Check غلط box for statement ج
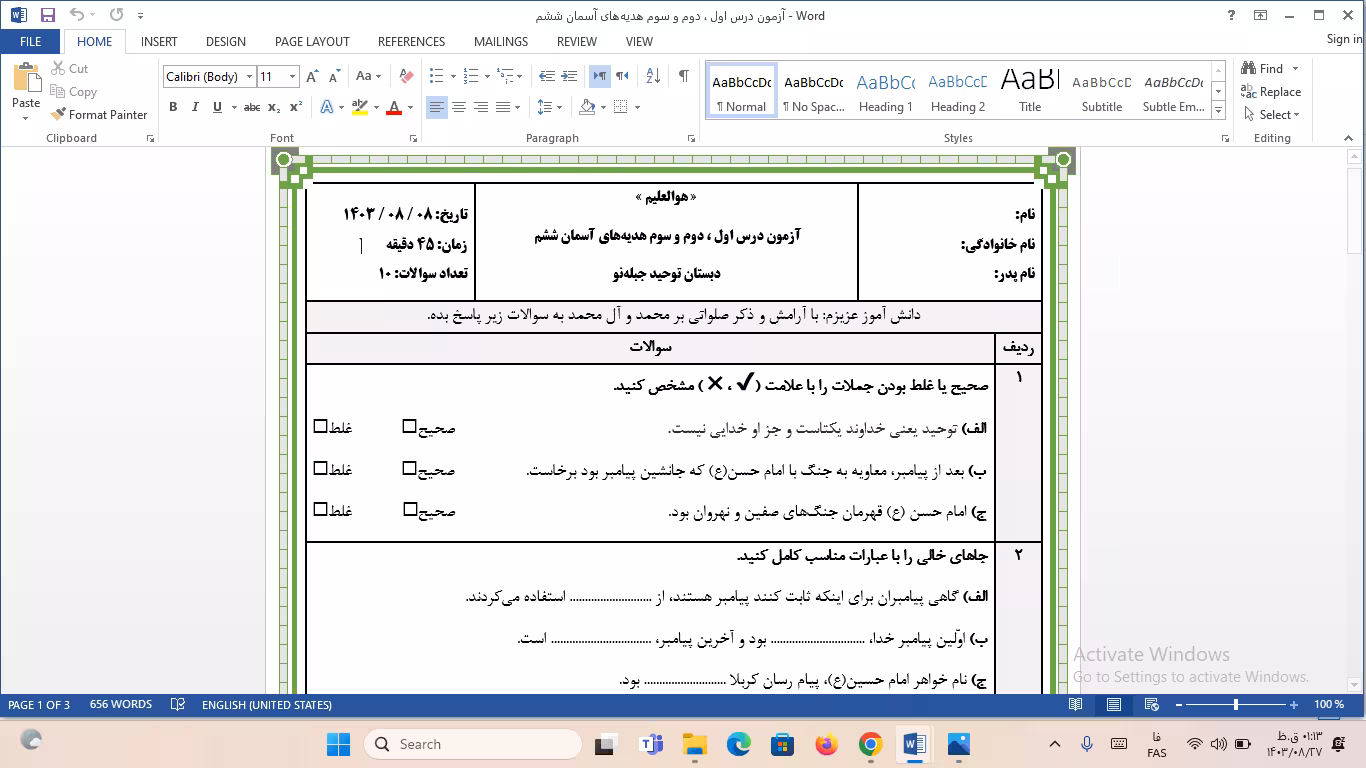 click(320, 510)
